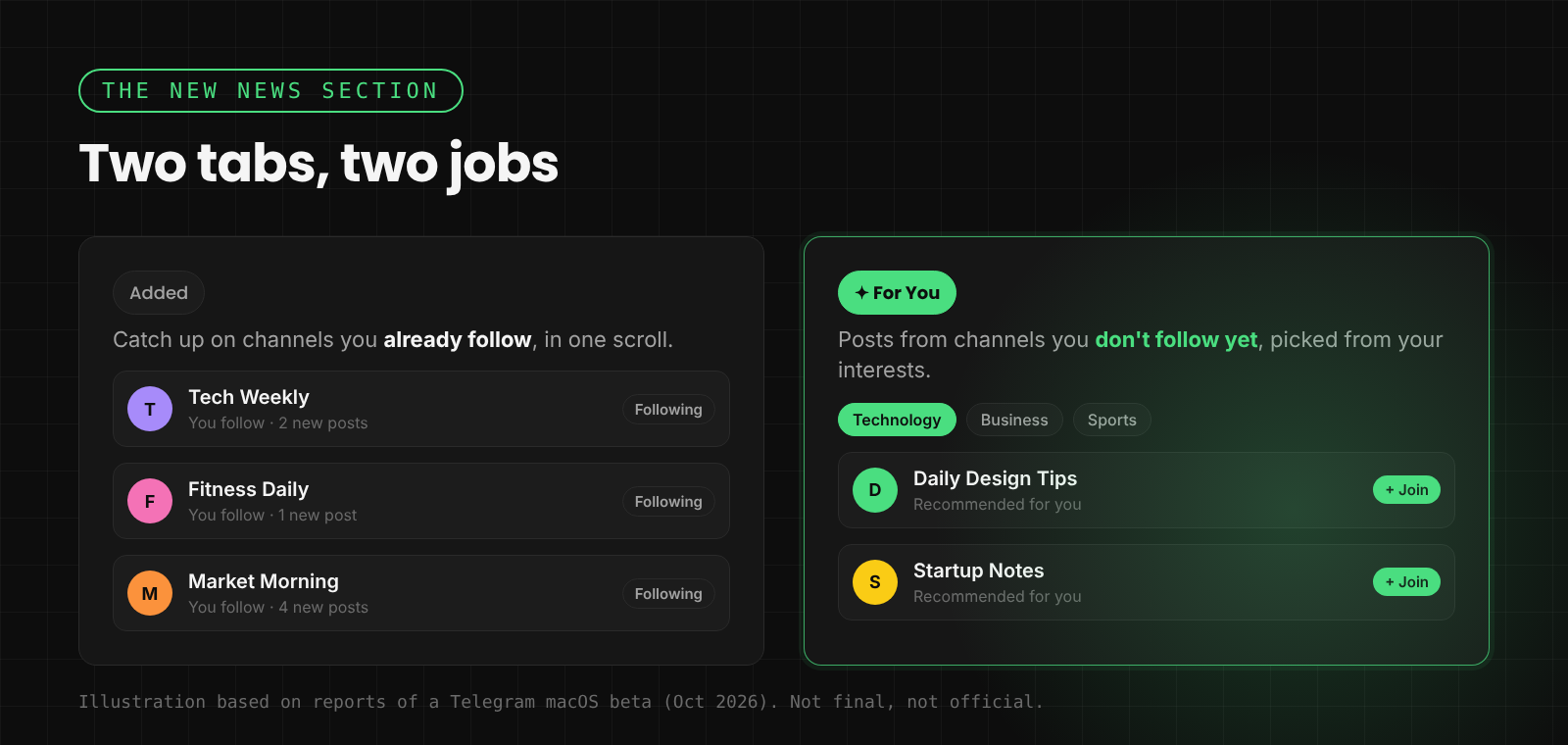Select the Technology interest filter
The height and width of the screenshot is (745, 1568).
coord(897,420)
